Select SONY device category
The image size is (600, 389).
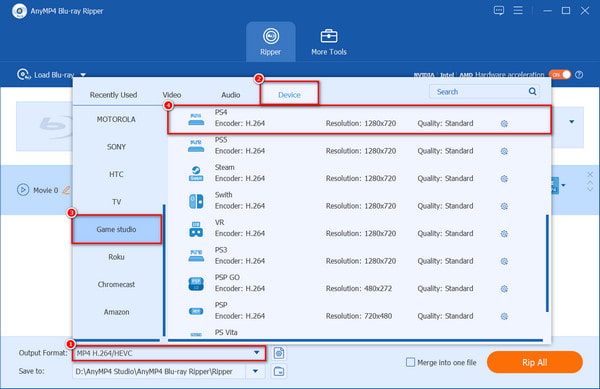(x=116, y=147)
